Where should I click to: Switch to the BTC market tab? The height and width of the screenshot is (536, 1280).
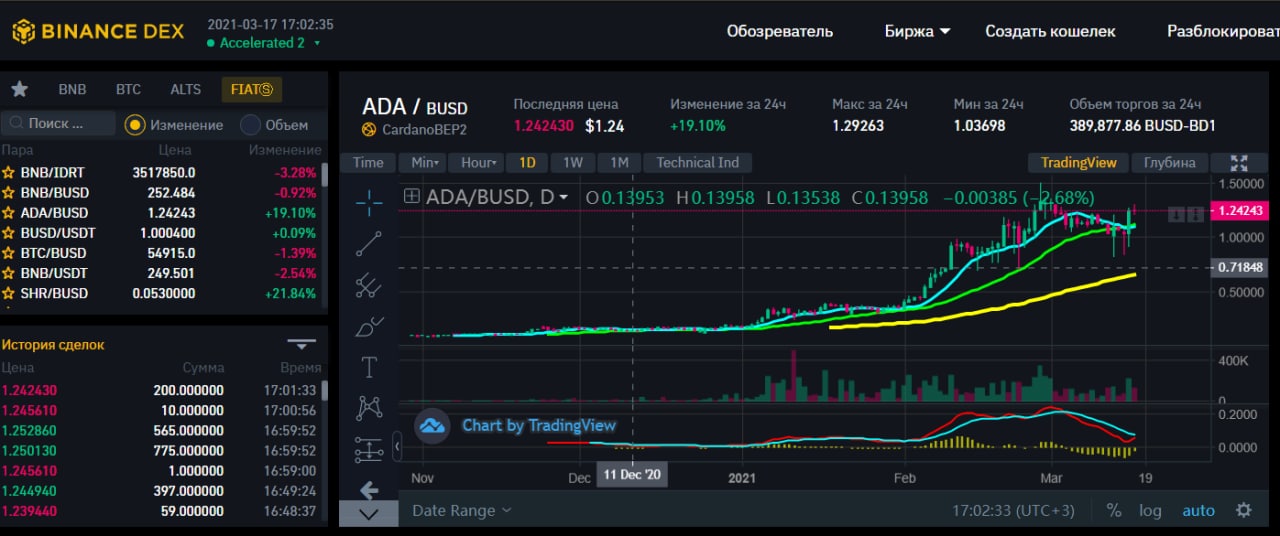coord(128,89)
